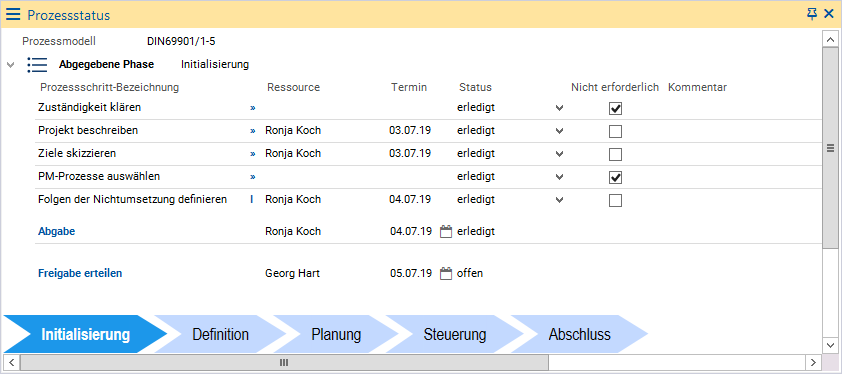This screenshot has height=374, width=842.
Task: Open status dropdown for Folgen der Nichtumsetzung definieren
Action: click(x=560, y=200)
